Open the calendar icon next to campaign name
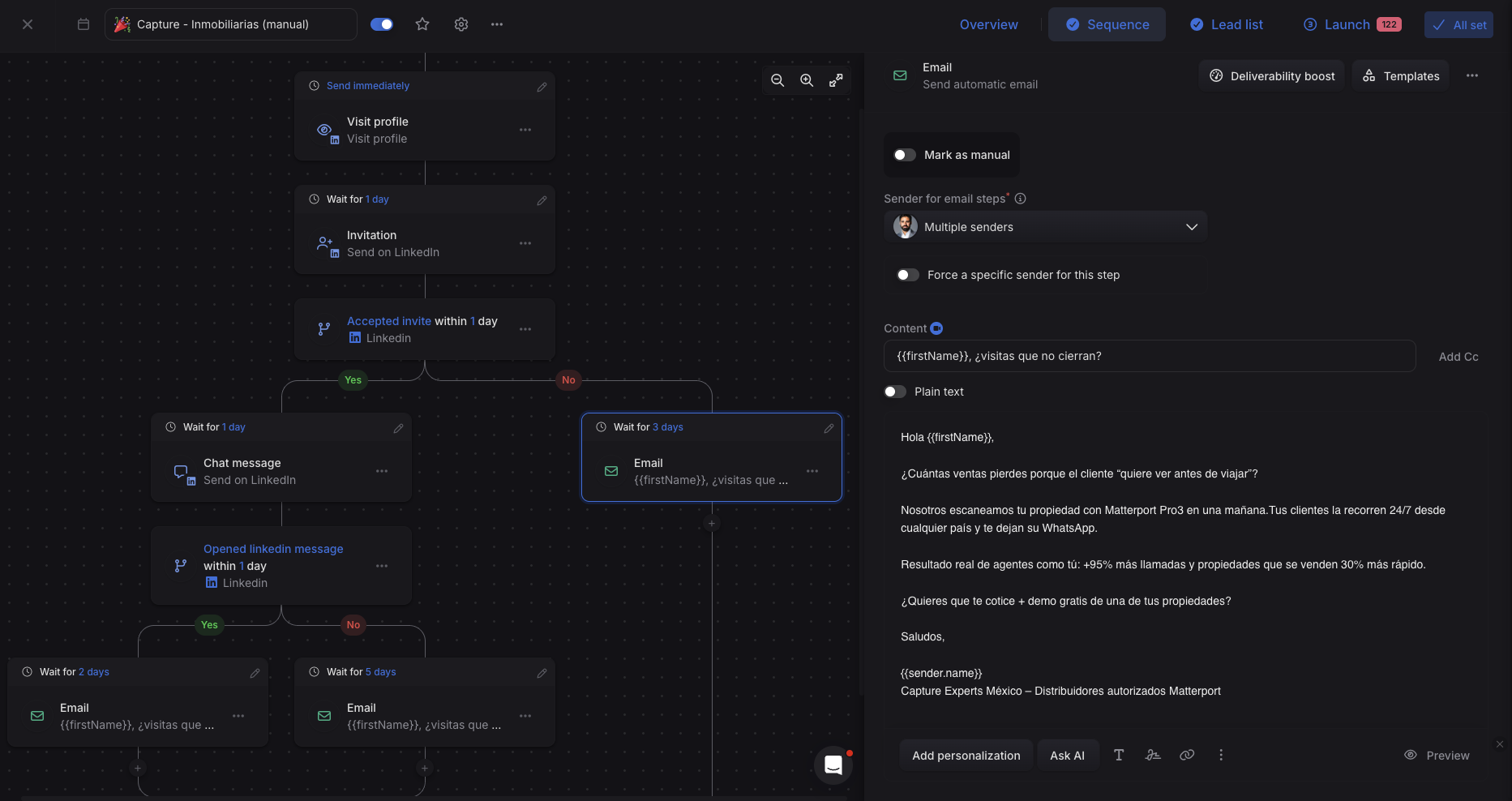 coord(83,24)
